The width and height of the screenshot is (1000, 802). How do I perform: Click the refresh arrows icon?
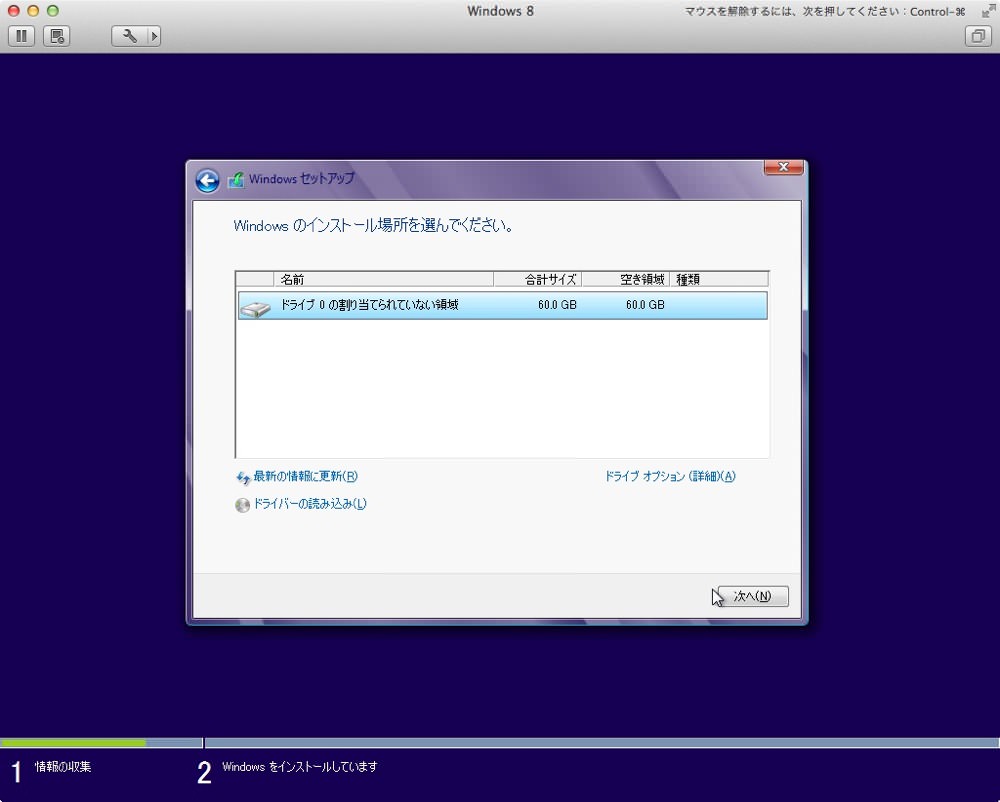243,478
